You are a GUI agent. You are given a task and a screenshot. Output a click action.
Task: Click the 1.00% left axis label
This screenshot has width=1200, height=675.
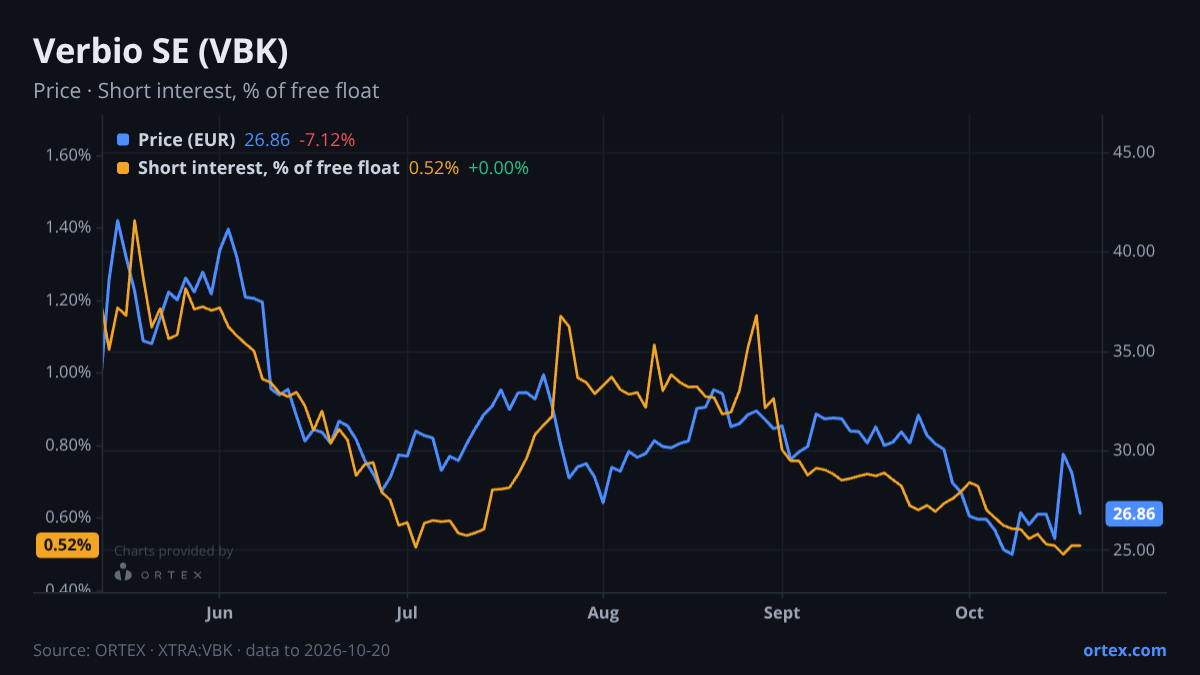coord(68,372)
